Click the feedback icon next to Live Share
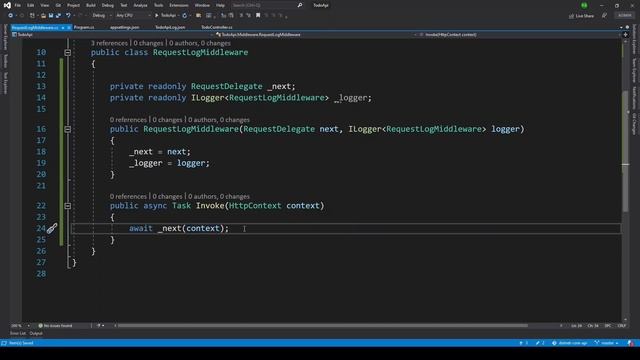The width and height of the screenshot is (640, 360). point(604,16)
